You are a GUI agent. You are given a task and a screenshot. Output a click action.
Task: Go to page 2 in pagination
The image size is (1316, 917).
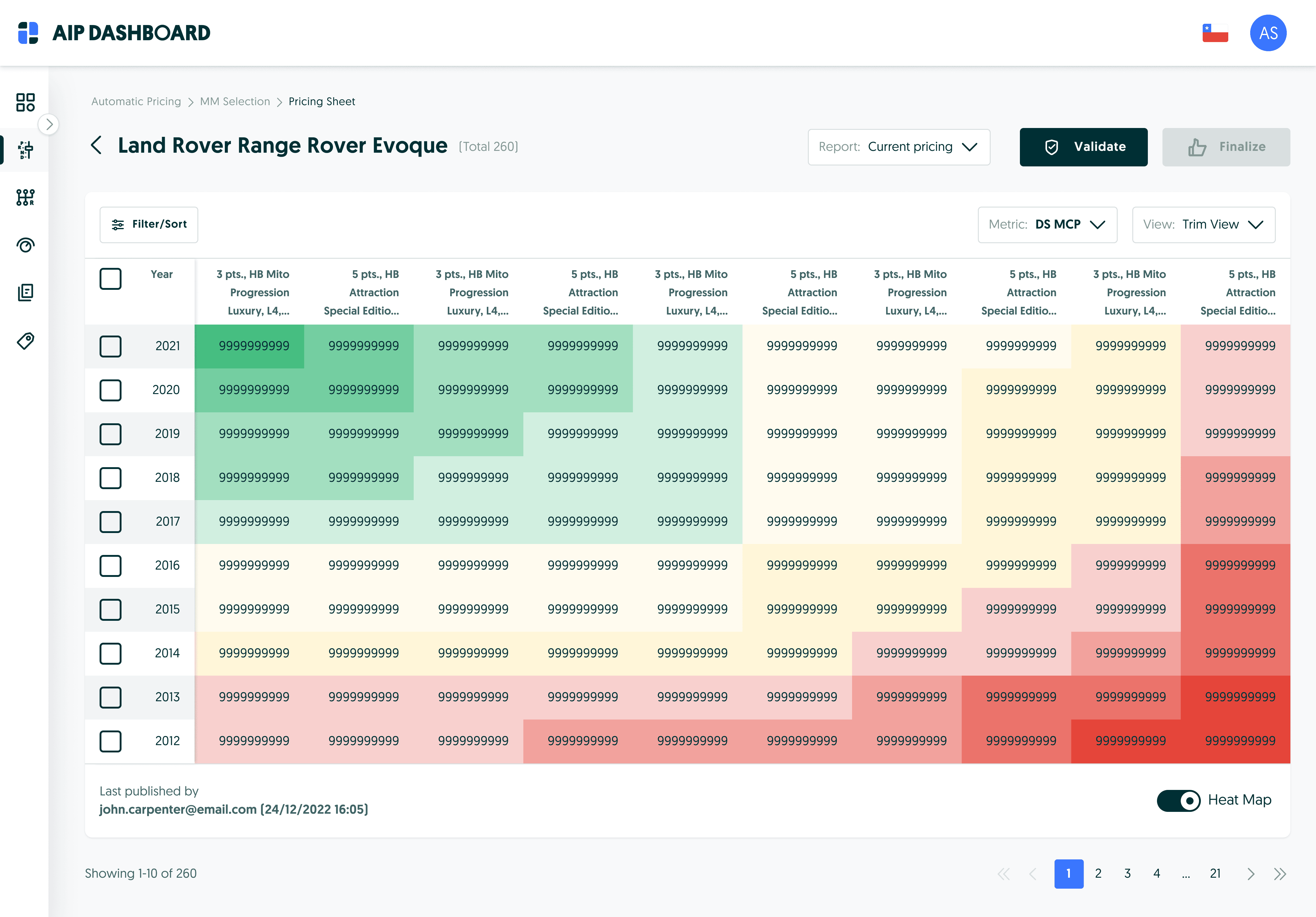pos(1098,873)
